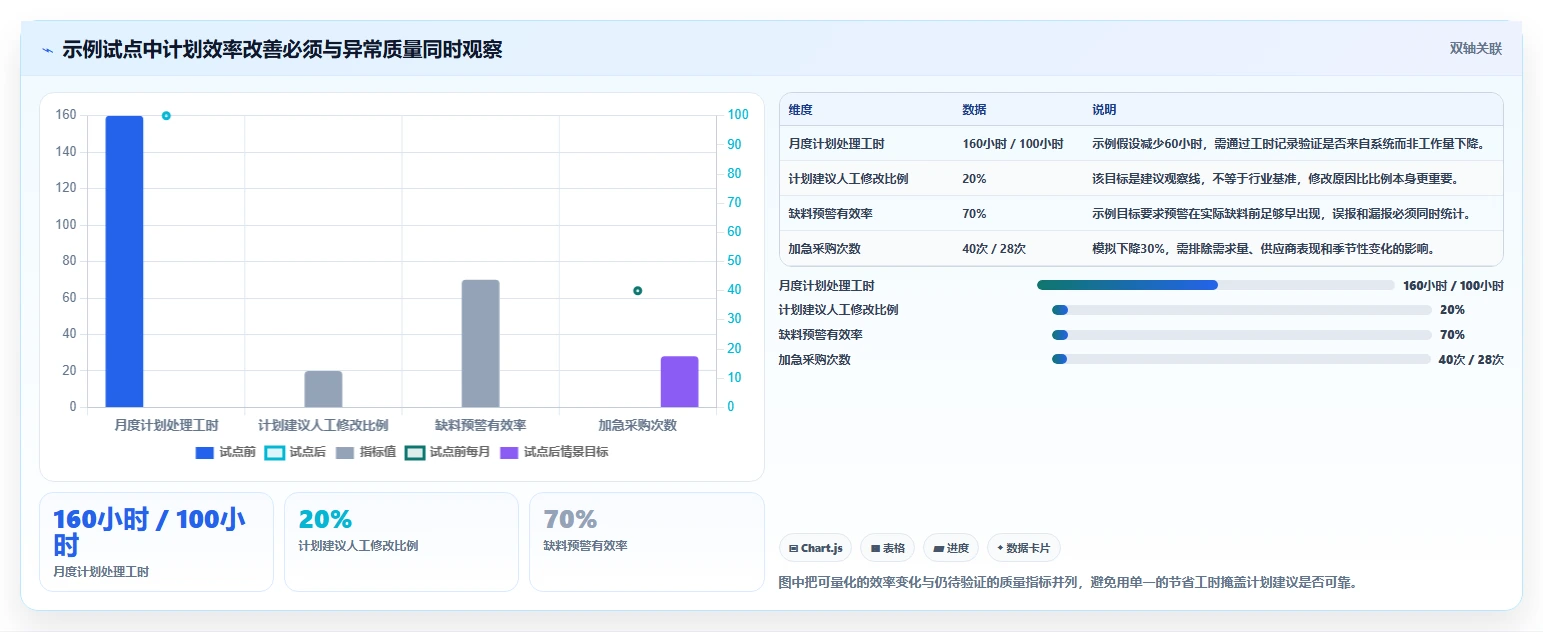This screenshot has width=1543, height=632.
Task: Select the 加急采购次数 table row label
Action: coord(824,249)
